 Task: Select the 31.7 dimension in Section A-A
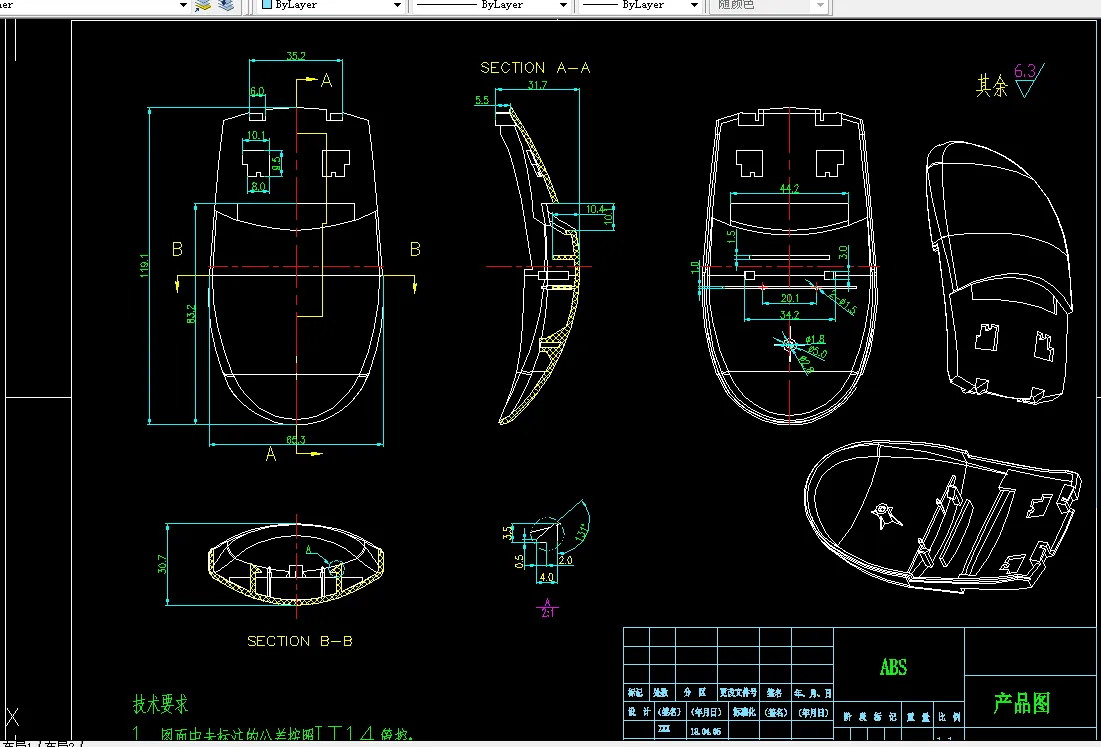537,85
